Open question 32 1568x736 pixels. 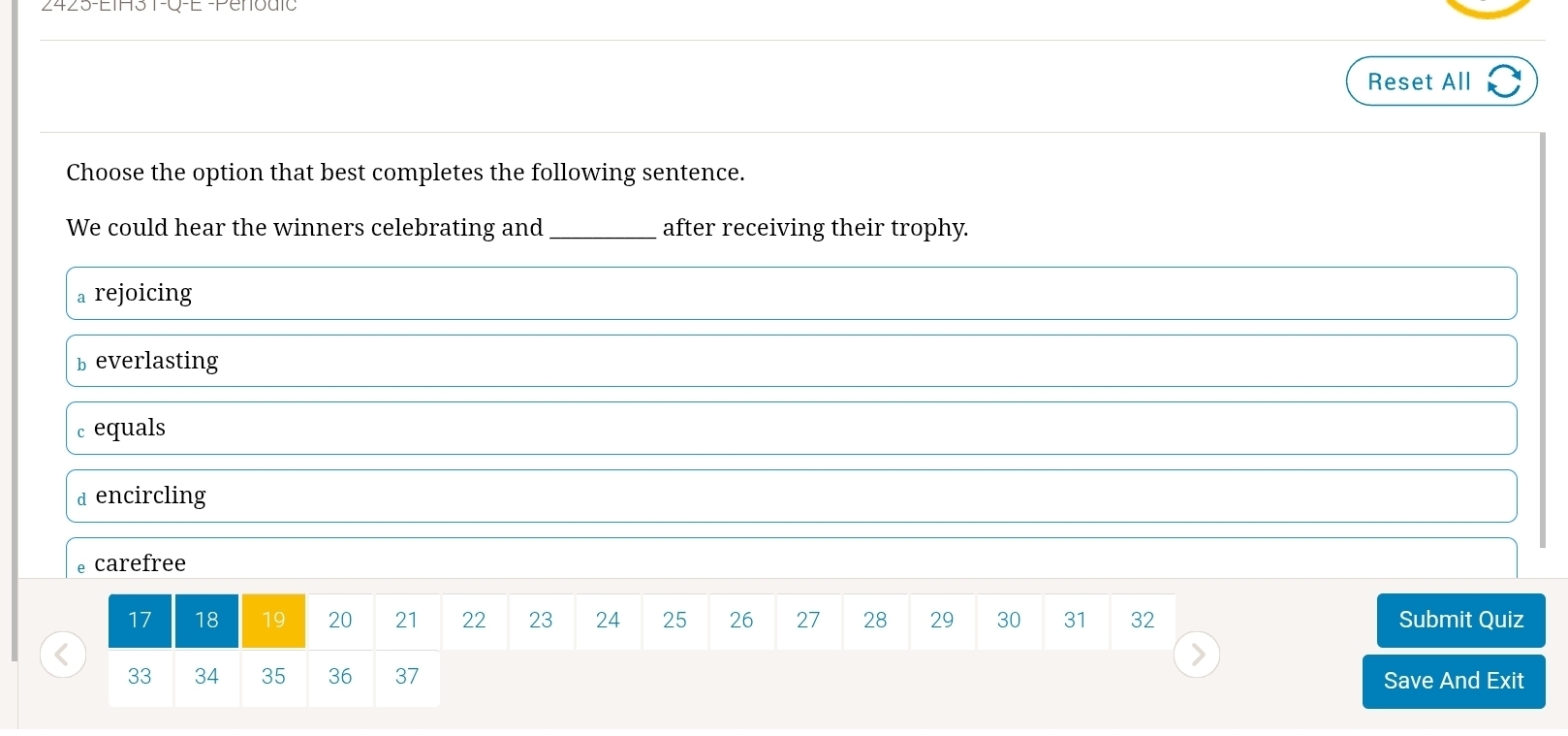1143,621
